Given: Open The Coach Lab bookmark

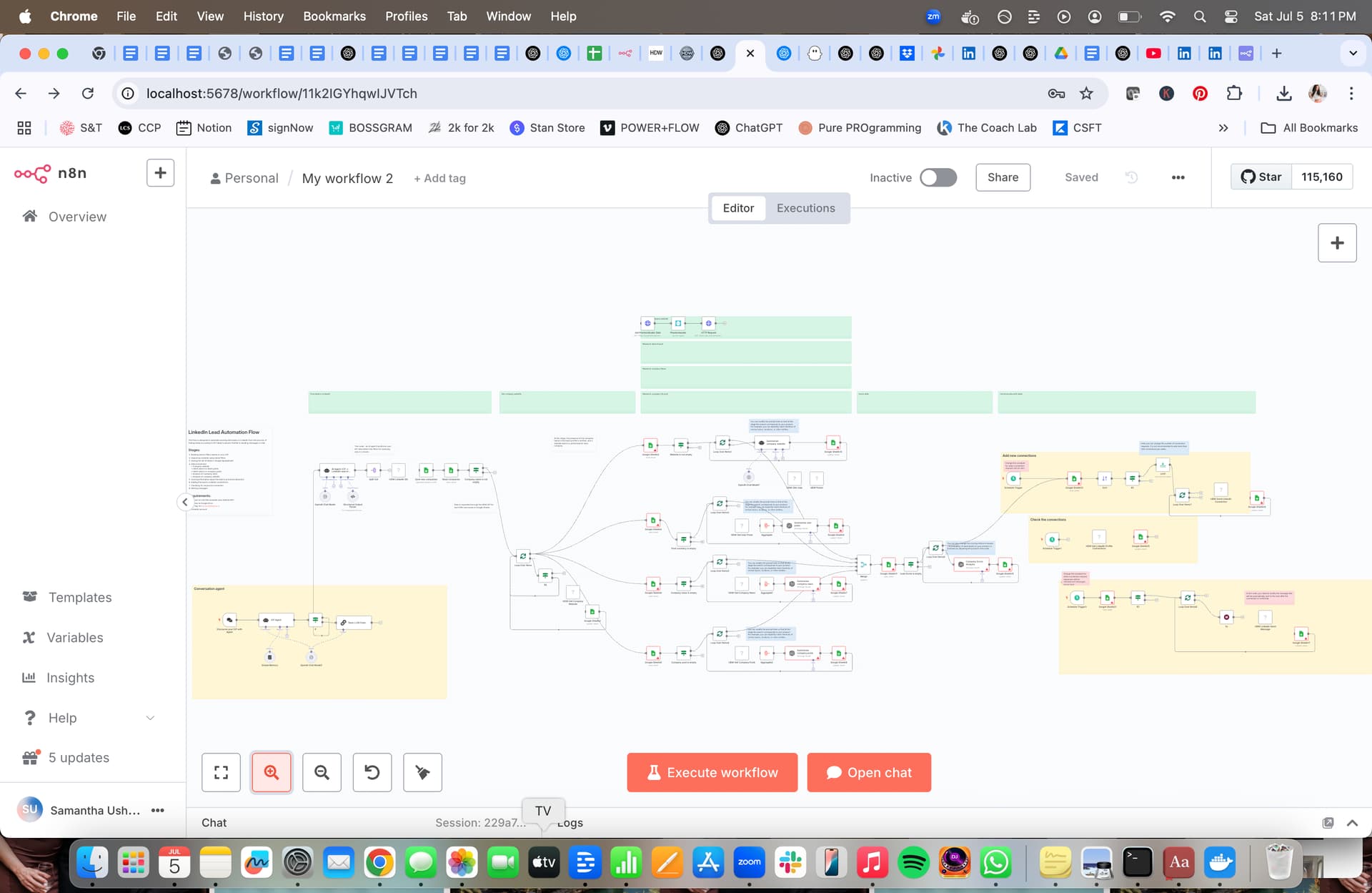Looking at the screenshot, I should [x=986, y=128].
